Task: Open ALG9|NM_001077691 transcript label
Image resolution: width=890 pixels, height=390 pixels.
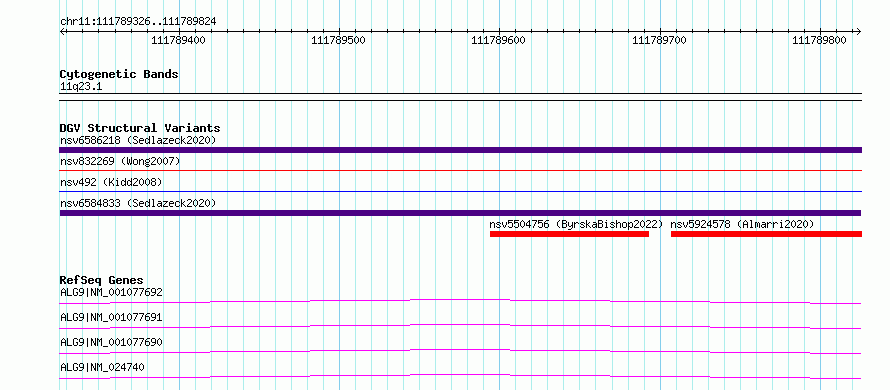Action: [111, 317]
